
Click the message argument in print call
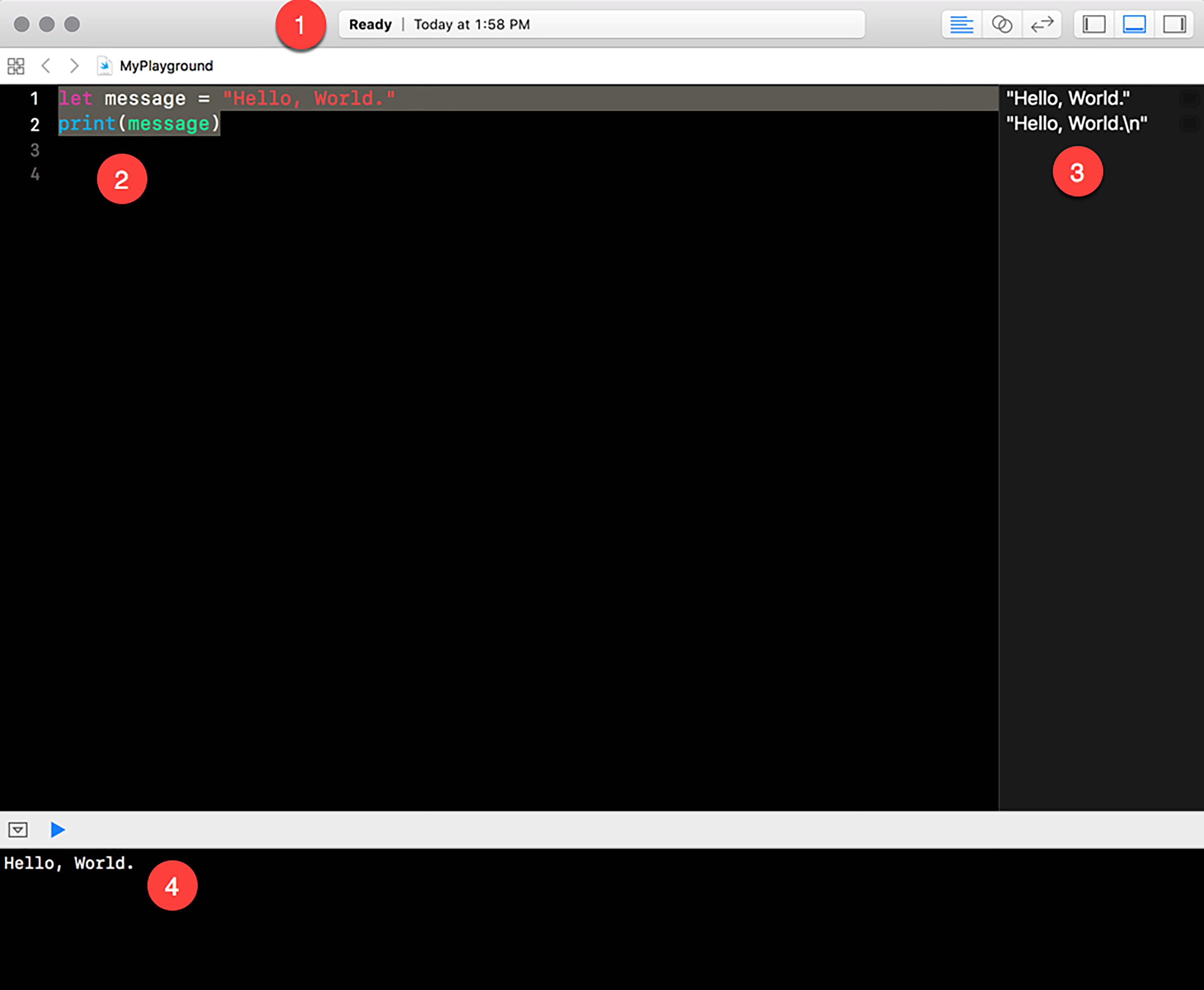click(x=169, y=124)
